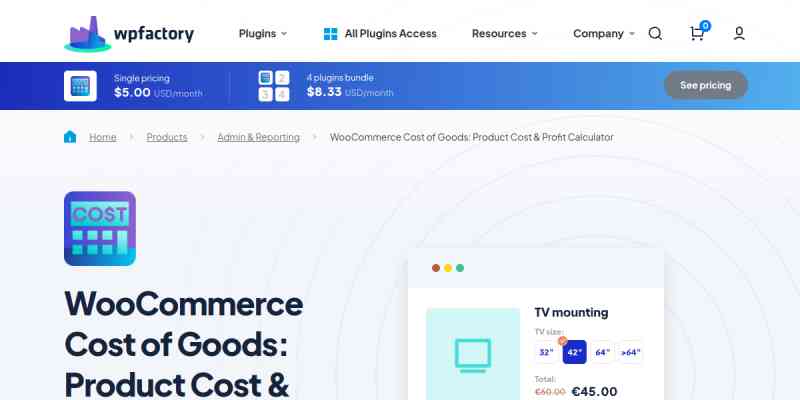The width and height of the screenshot is (800, 400).
Task: Select the 32" TV size option
Action: pyautogui.click(x=546, y=352)
